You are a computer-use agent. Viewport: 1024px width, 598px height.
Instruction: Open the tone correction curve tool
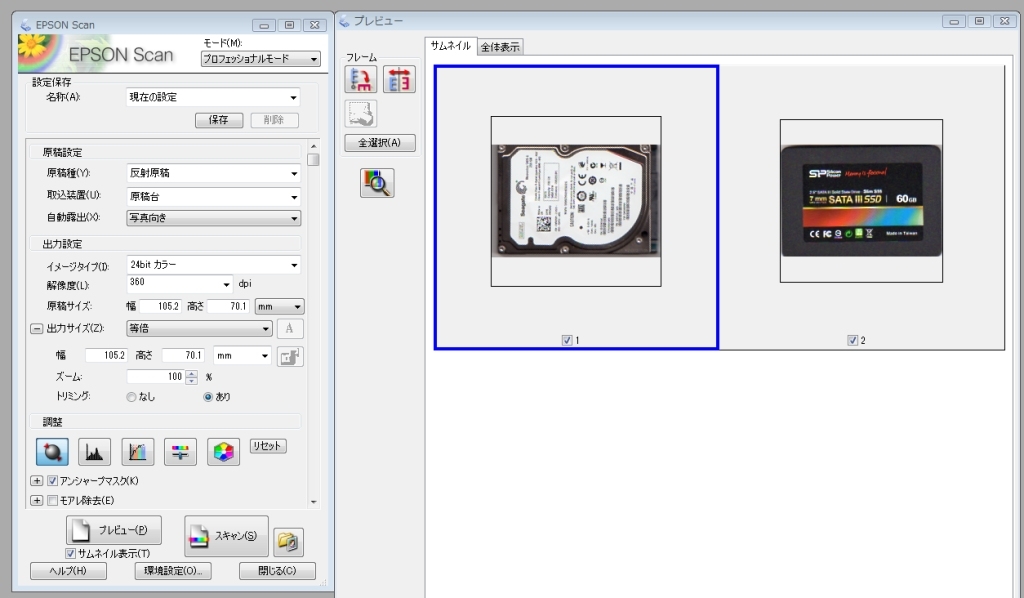138,452
